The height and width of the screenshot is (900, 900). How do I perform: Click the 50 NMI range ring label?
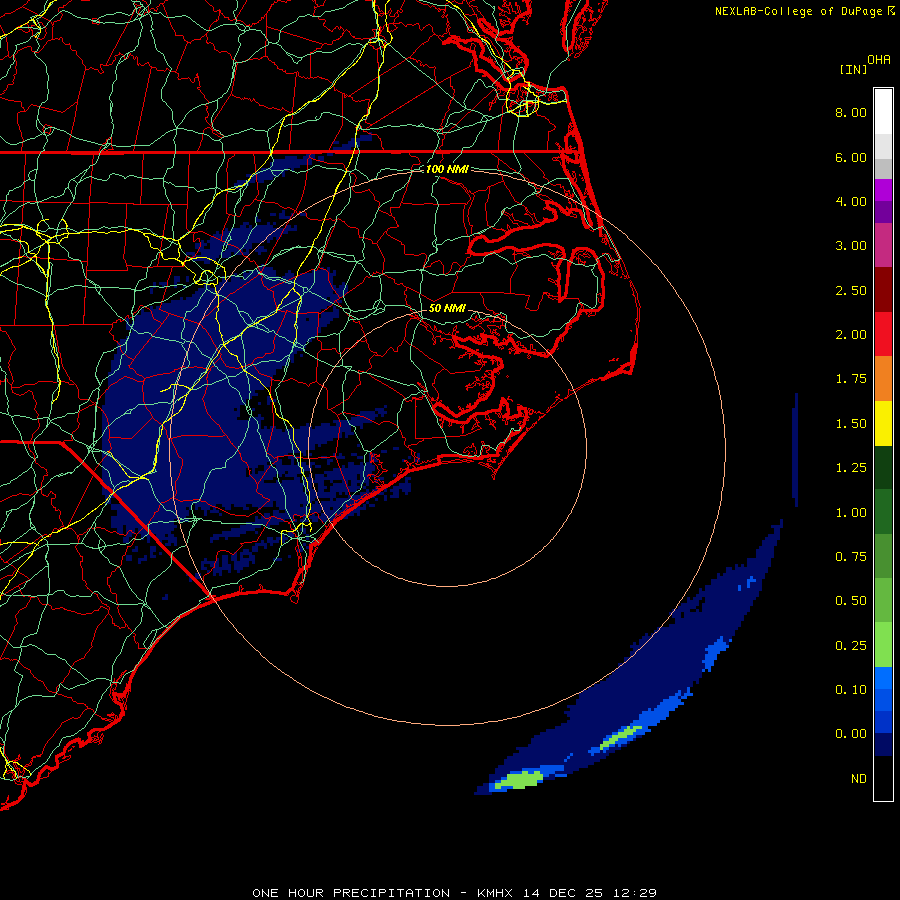447,308
